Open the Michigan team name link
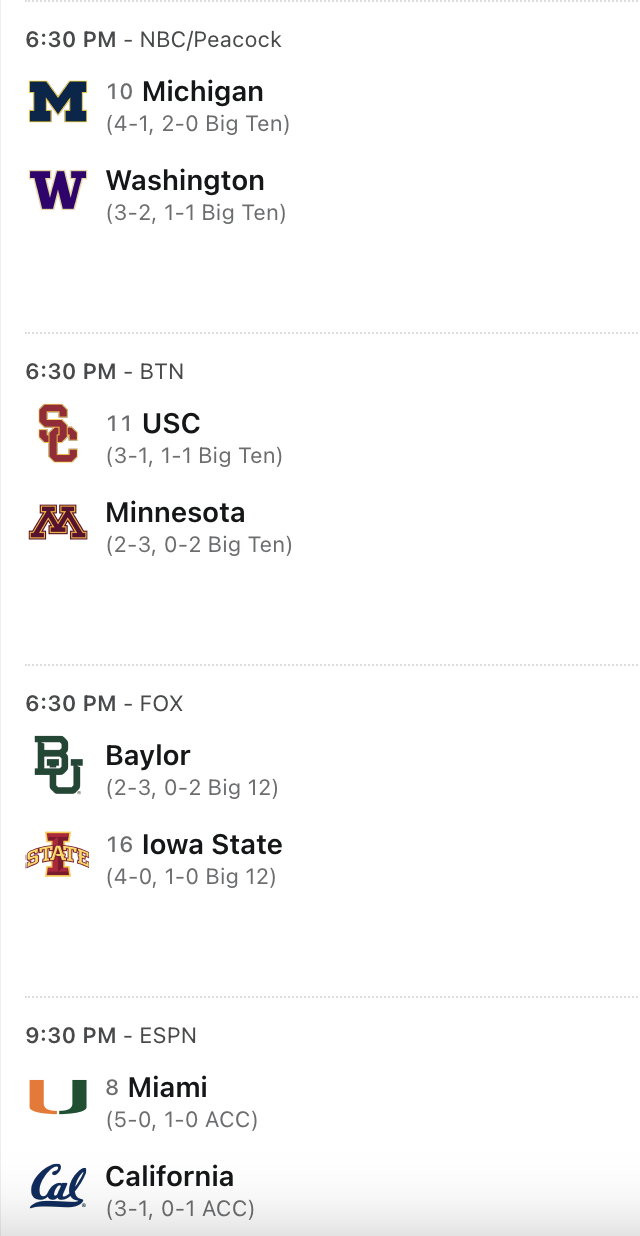The width and height of the screenshot is (640, 1236). pyautogui.click(x=203, y=92)
